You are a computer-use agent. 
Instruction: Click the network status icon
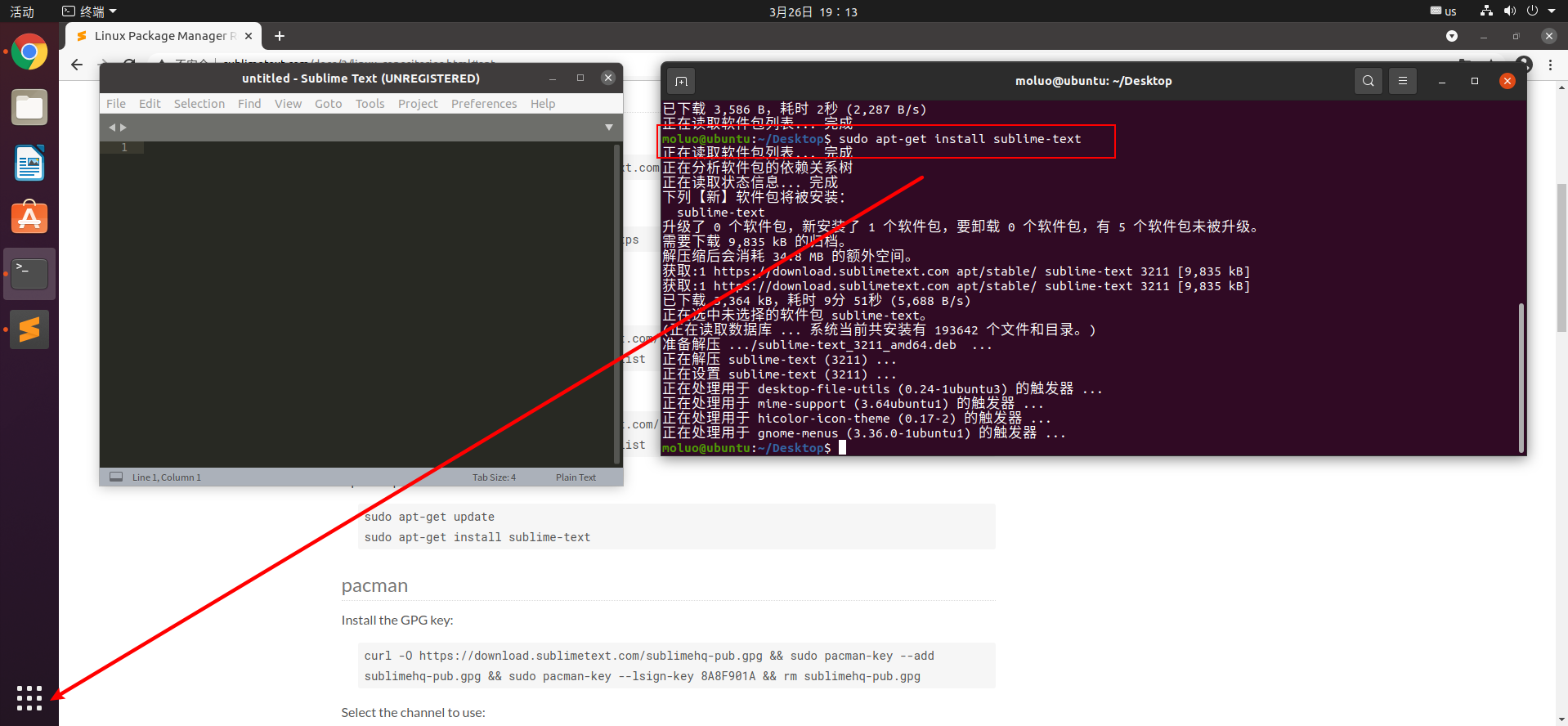pyautogui.click(x=1486, y=11)
